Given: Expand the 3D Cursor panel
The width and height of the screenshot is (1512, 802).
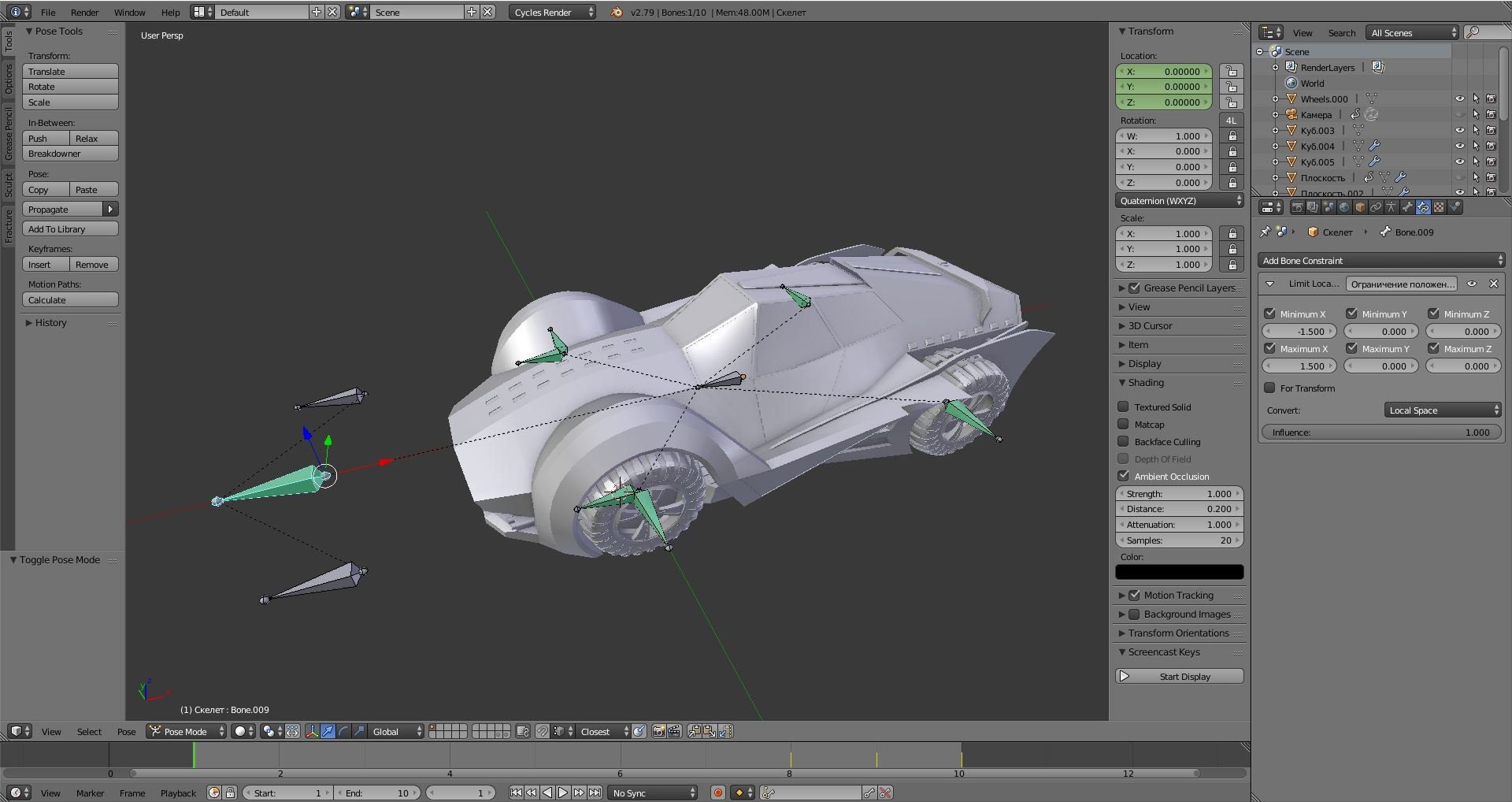Looking at the screenshot, I should click(1150, 325).
